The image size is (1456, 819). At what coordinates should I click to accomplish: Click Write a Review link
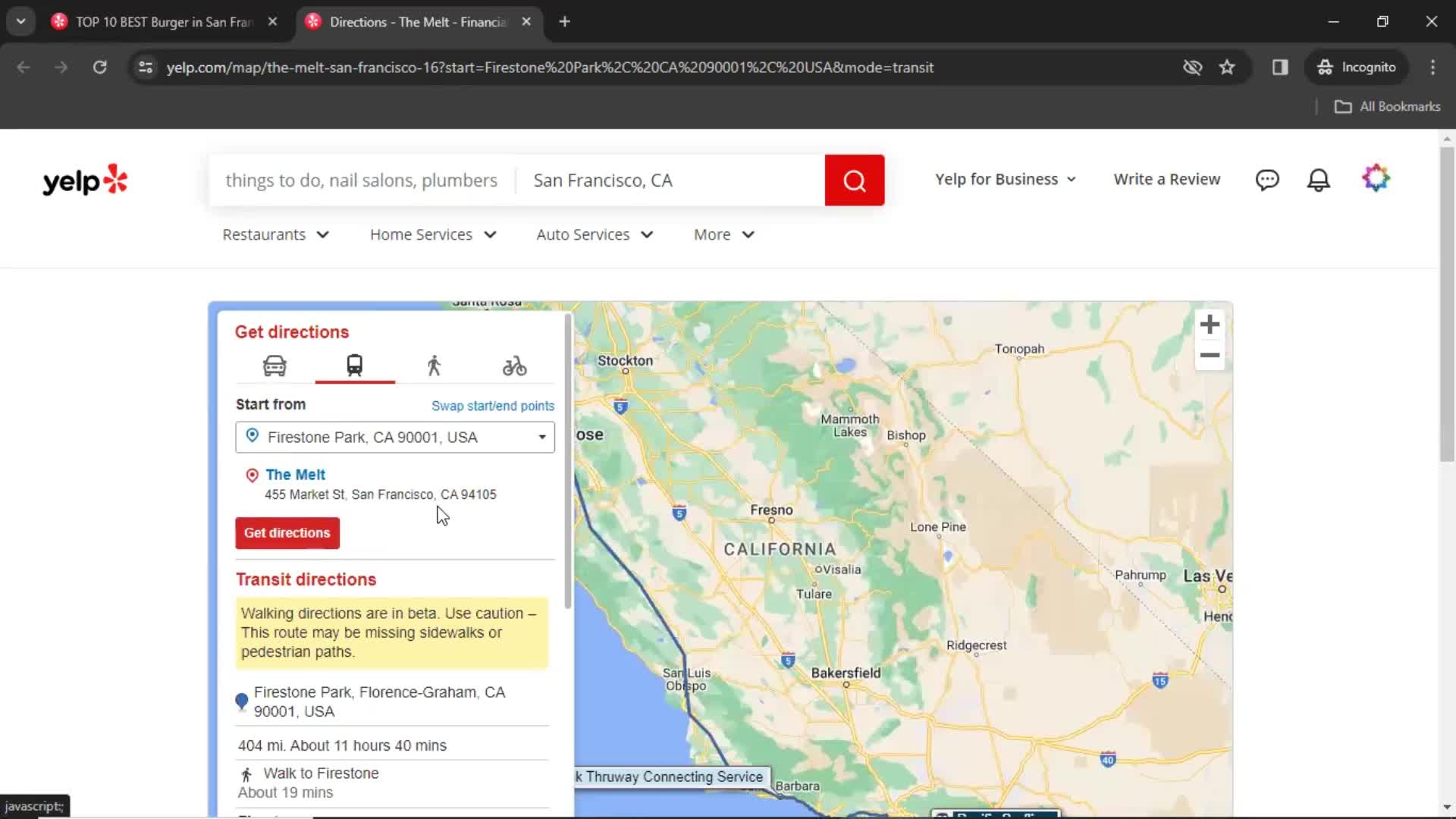tap(1166, 180)
